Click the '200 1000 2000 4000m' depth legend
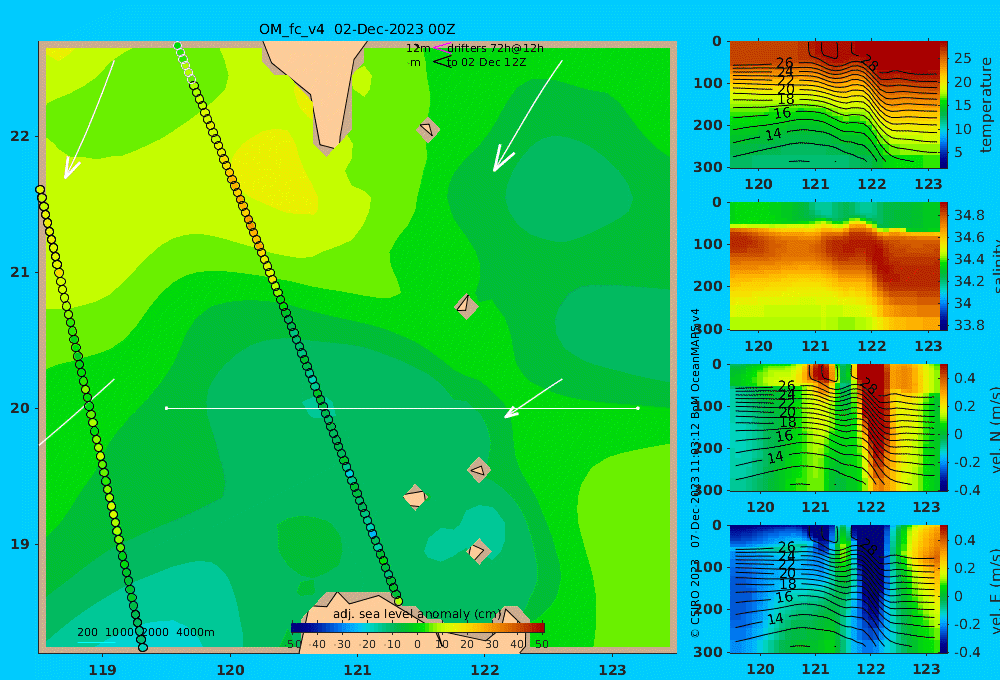This screenshot has width=1000, height=680. click(145, 632)
